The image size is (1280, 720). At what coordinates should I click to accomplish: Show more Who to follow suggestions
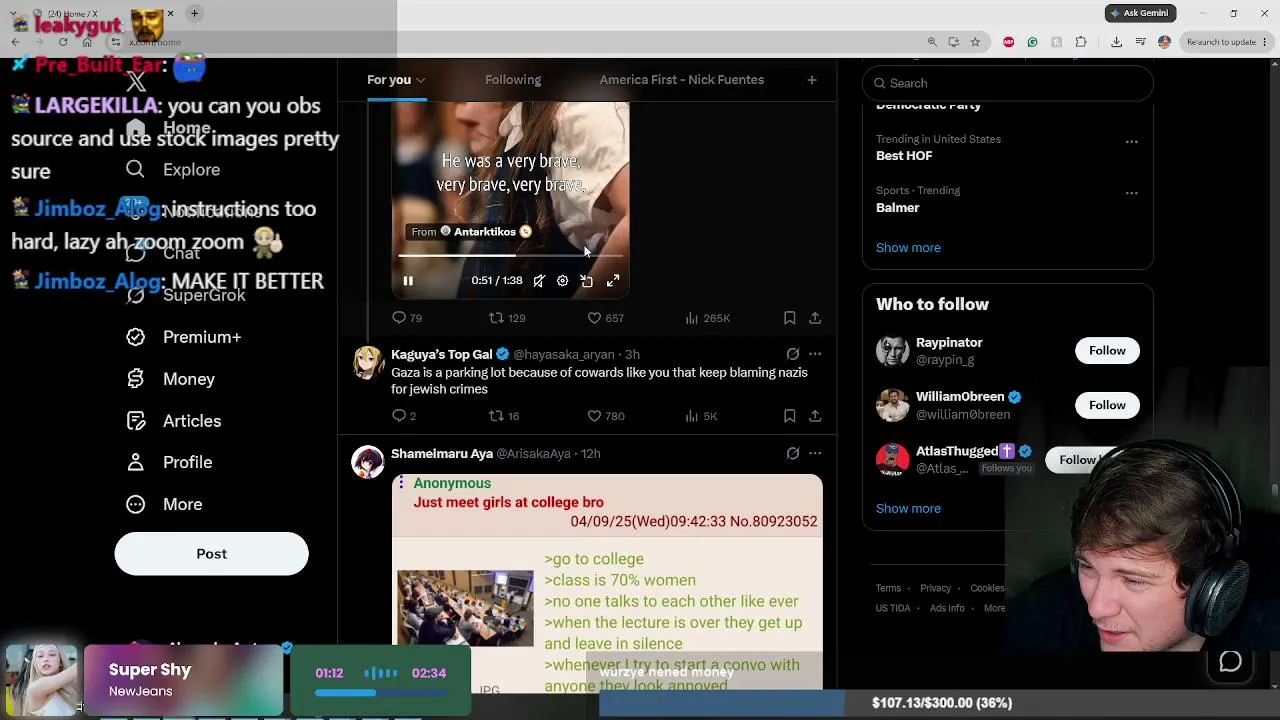[908, 508]
